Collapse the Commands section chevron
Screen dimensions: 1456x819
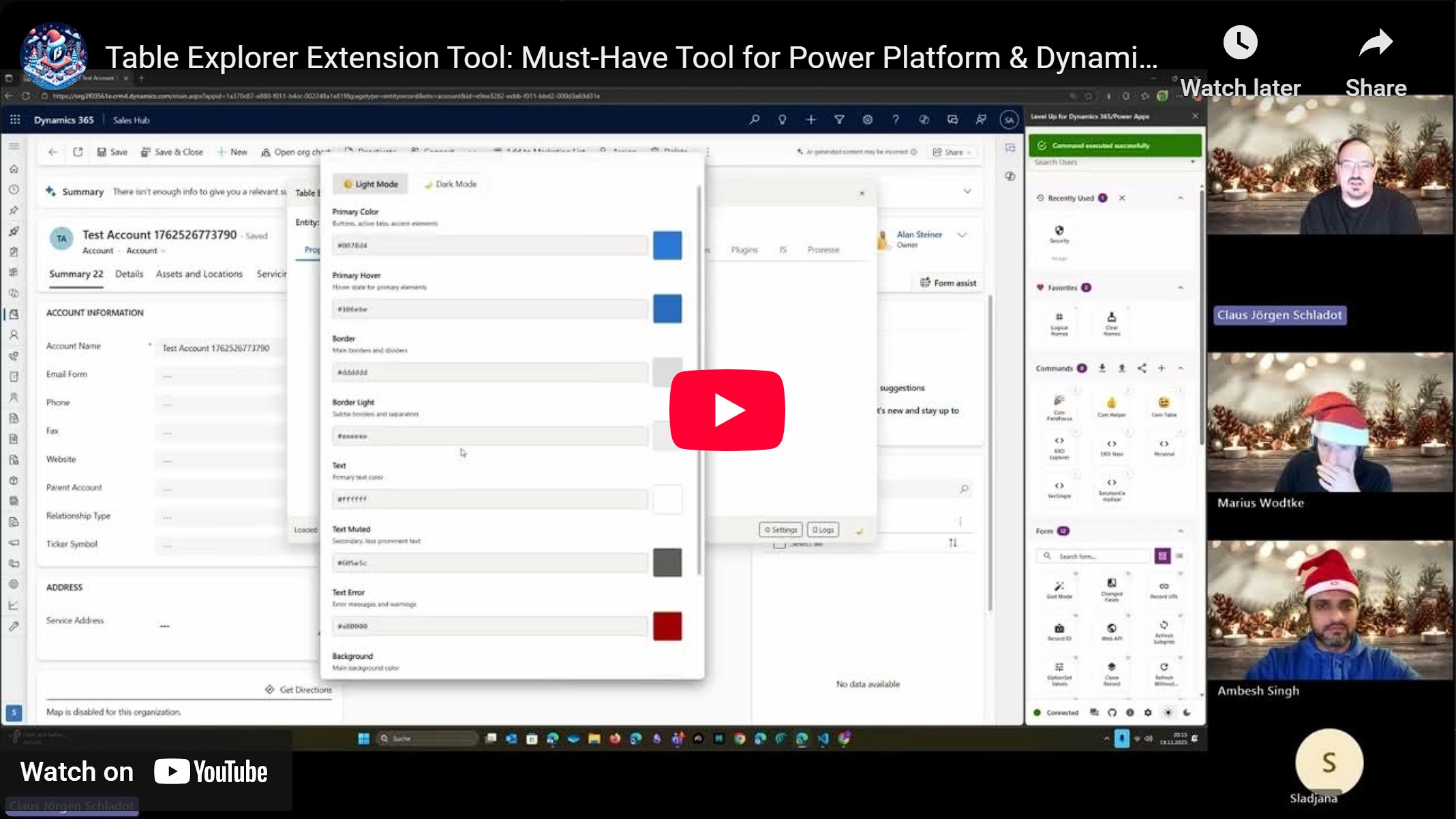coord(1181,368)
